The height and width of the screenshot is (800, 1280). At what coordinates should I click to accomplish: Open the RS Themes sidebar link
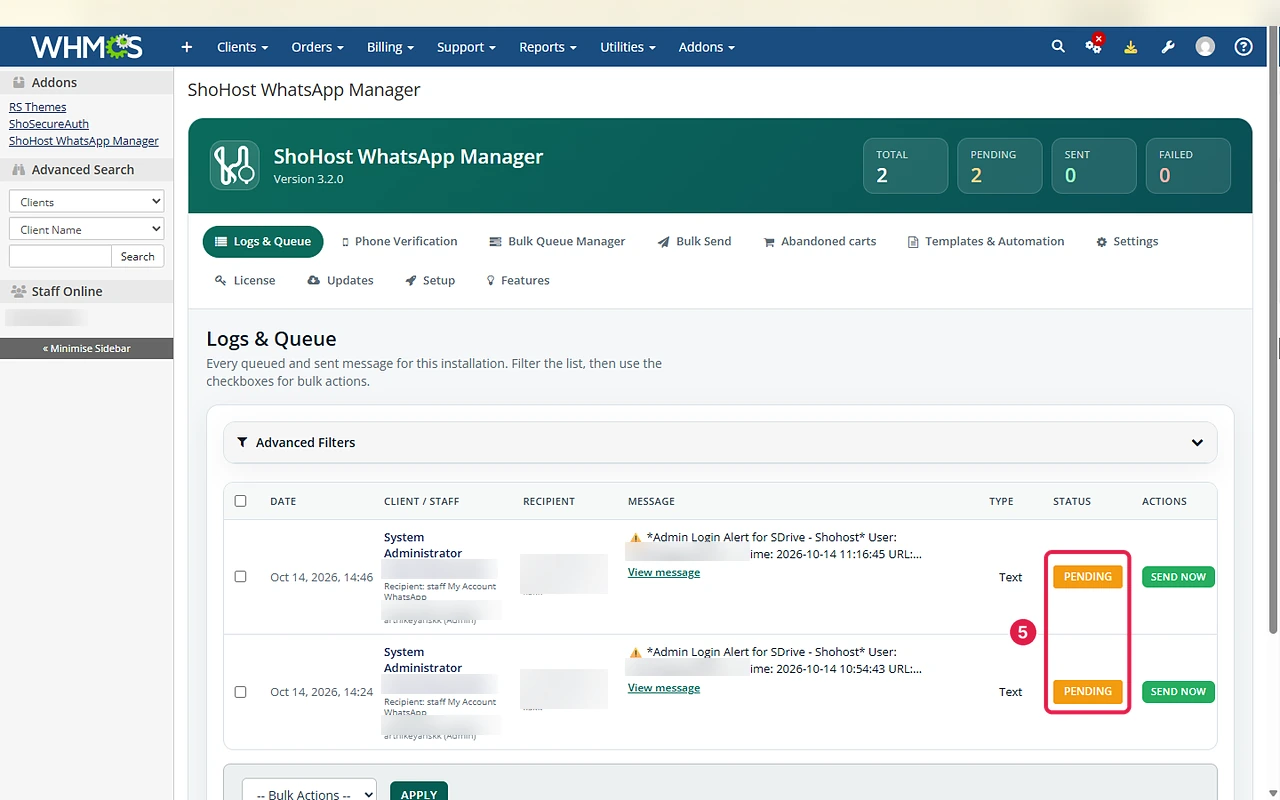coord(38,107)
